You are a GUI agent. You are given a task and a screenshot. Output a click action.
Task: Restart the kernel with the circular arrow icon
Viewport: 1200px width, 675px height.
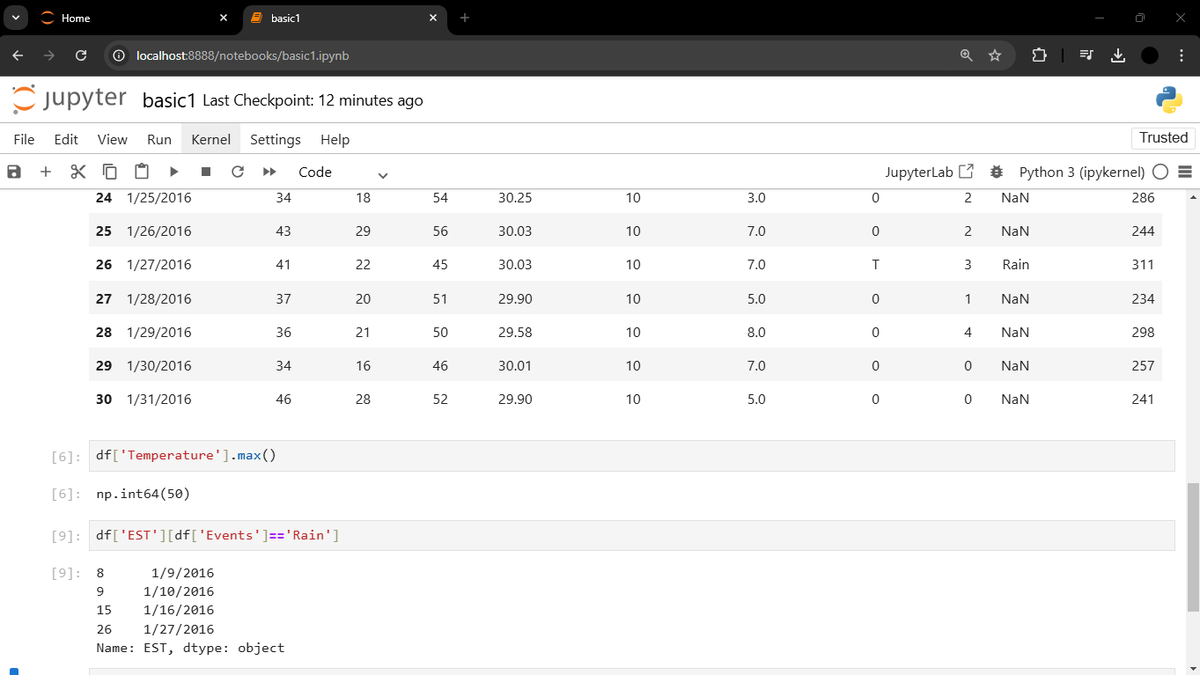click(237, 172)
